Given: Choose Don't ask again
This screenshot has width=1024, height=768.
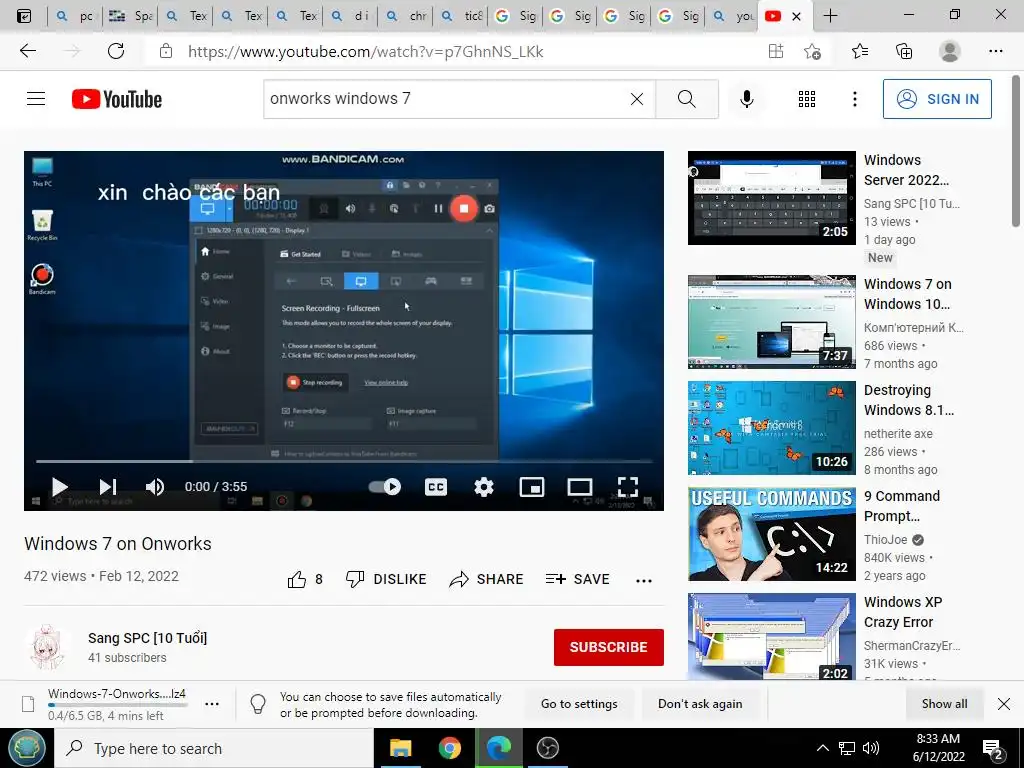Looking at the screenshot, I should [699, 704].
